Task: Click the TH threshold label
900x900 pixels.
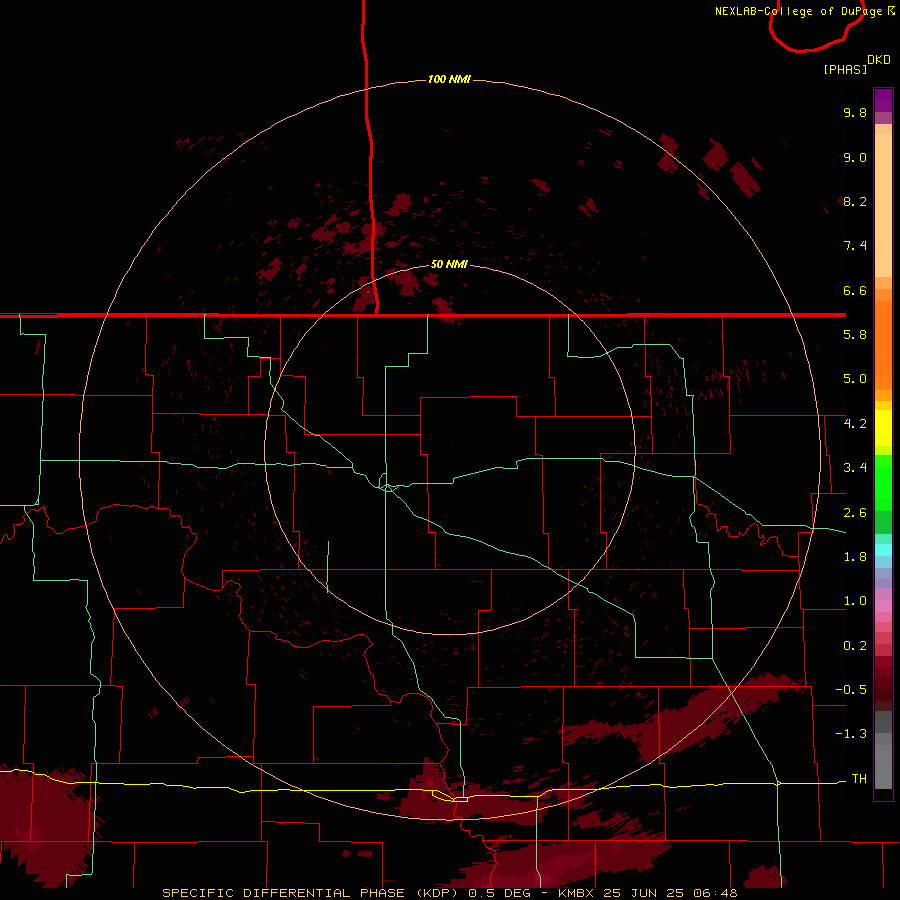Action: pos(859,779)
